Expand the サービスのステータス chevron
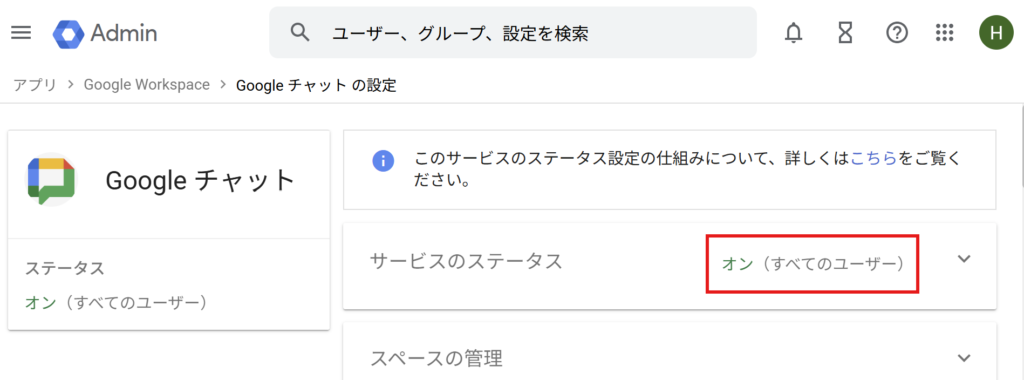Screen dimensions: 1024x380 point(964,259)
